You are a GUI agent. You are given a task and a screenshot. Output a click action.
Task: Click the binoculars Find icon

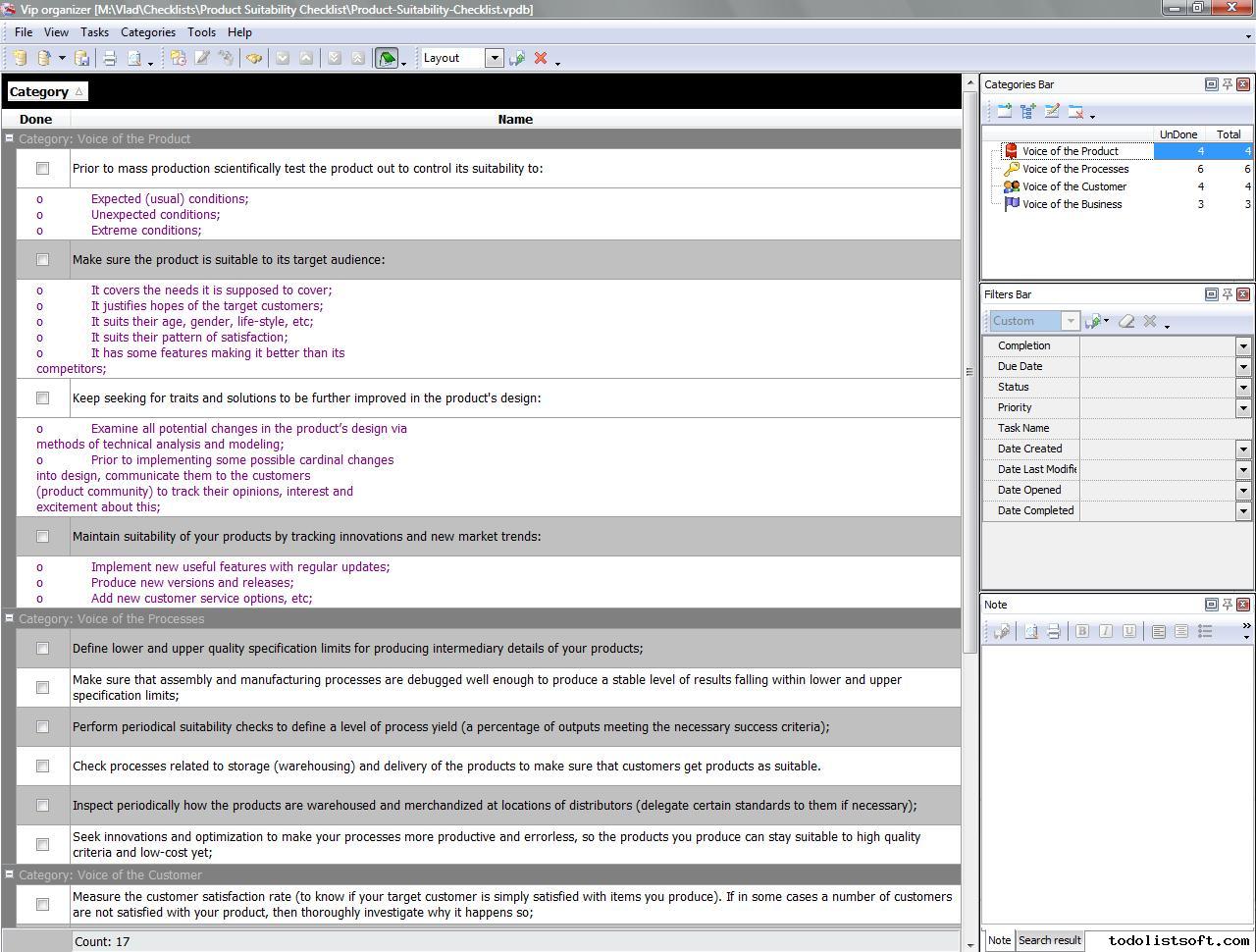click(254, 59)
